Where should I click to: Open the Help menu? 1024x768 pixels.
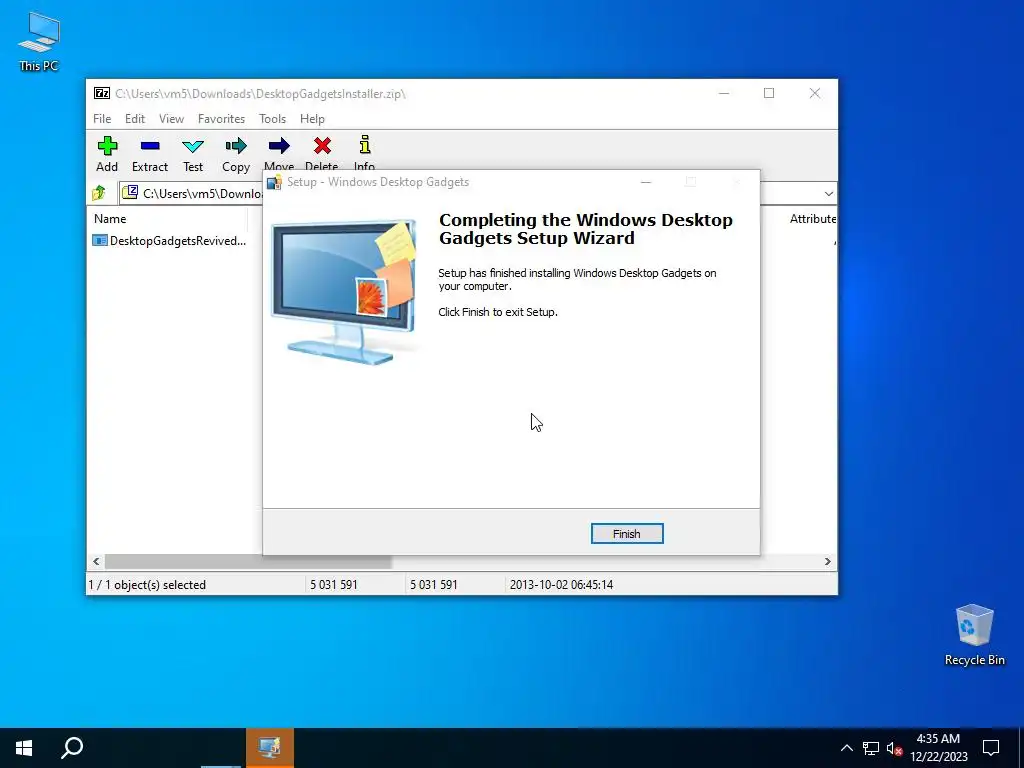coord(312,119)
